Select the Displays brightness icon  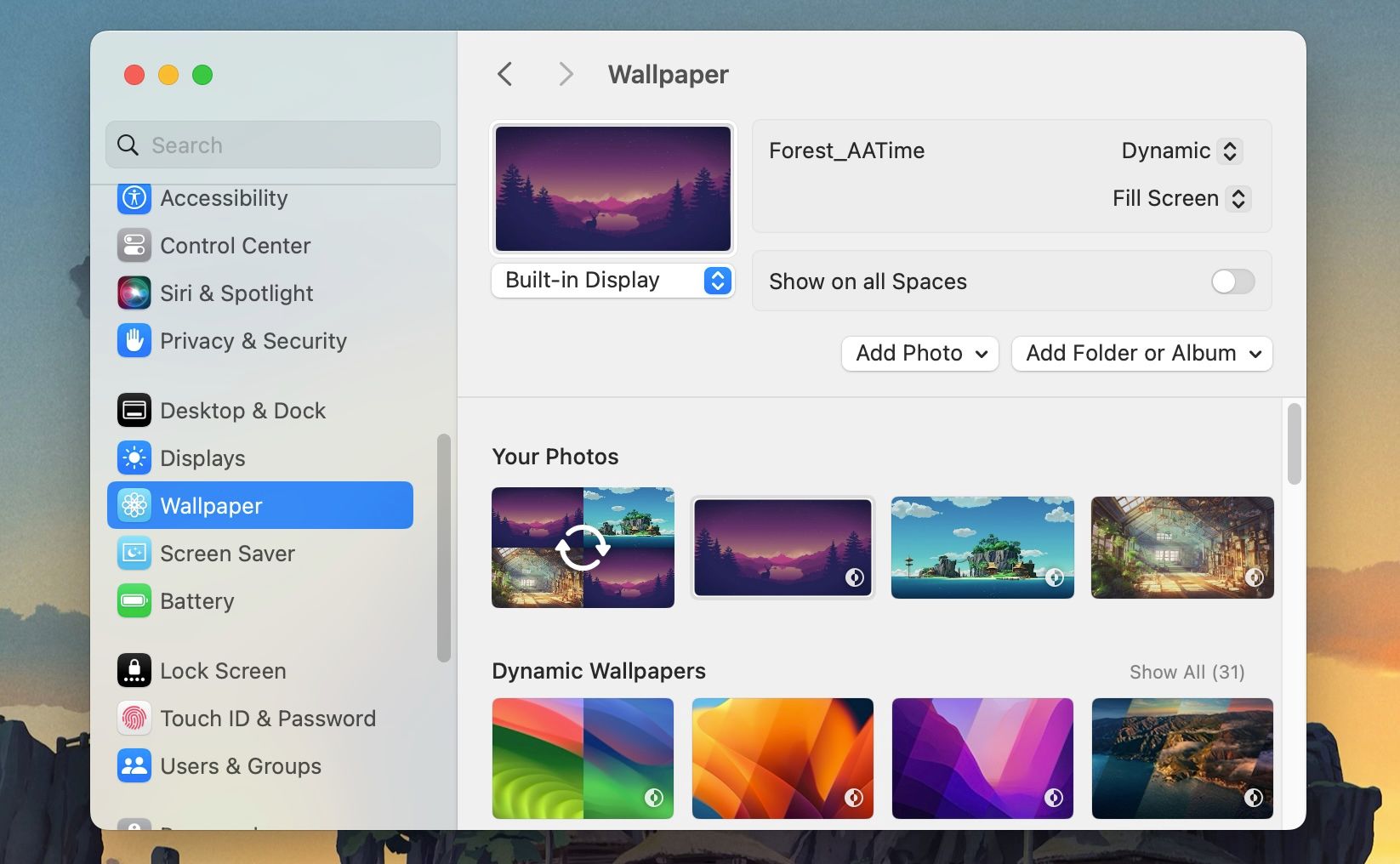tap(134, 458)
